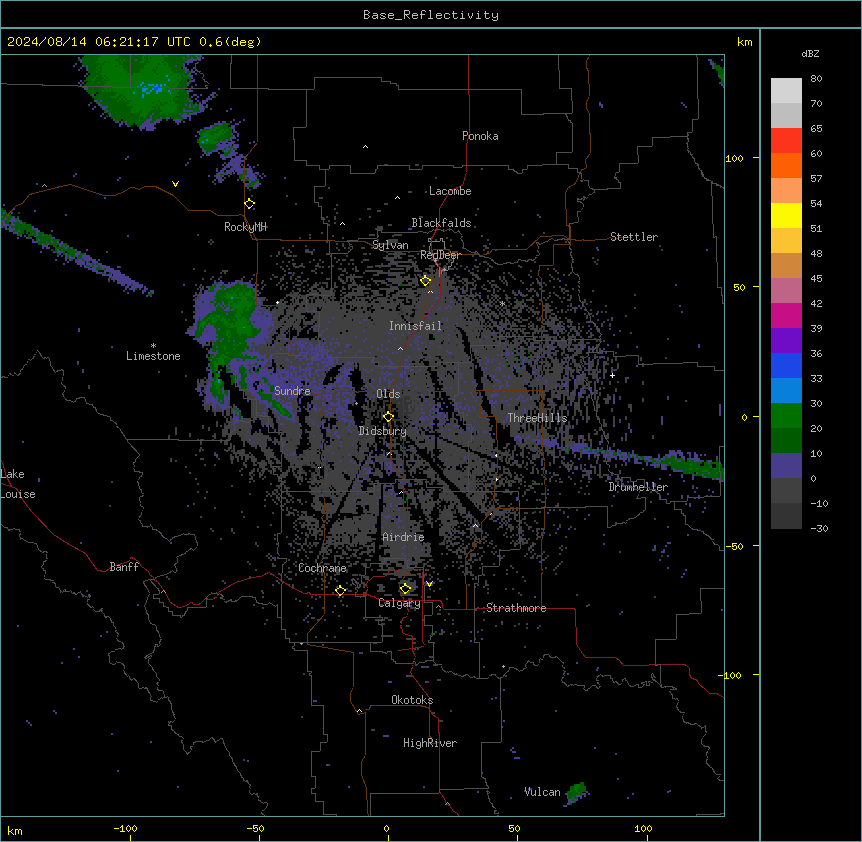Click the Vulcan label

tap(542, 792)
